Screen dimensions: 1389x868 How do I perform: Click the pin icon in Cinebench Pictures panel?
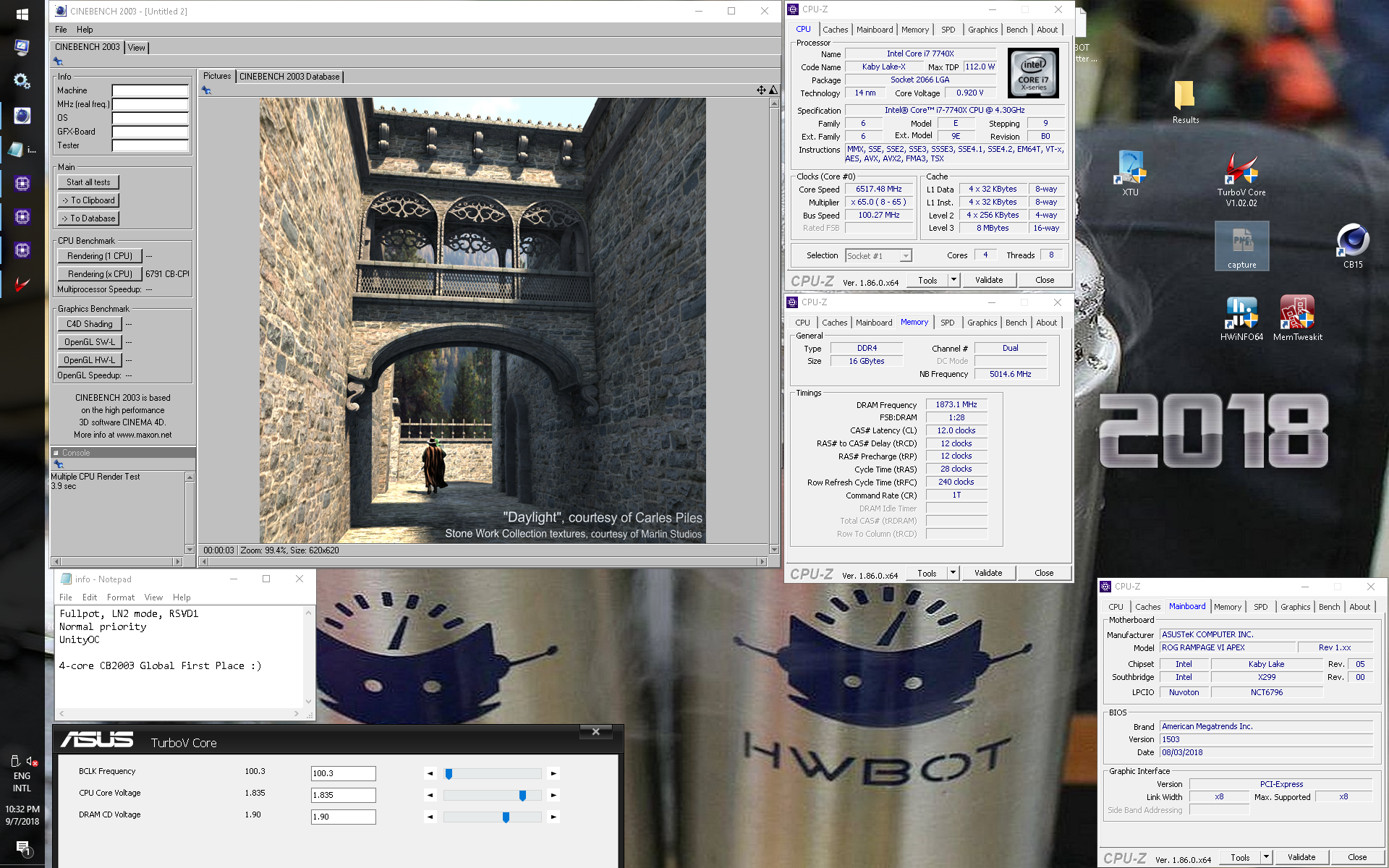click(206, 90)
